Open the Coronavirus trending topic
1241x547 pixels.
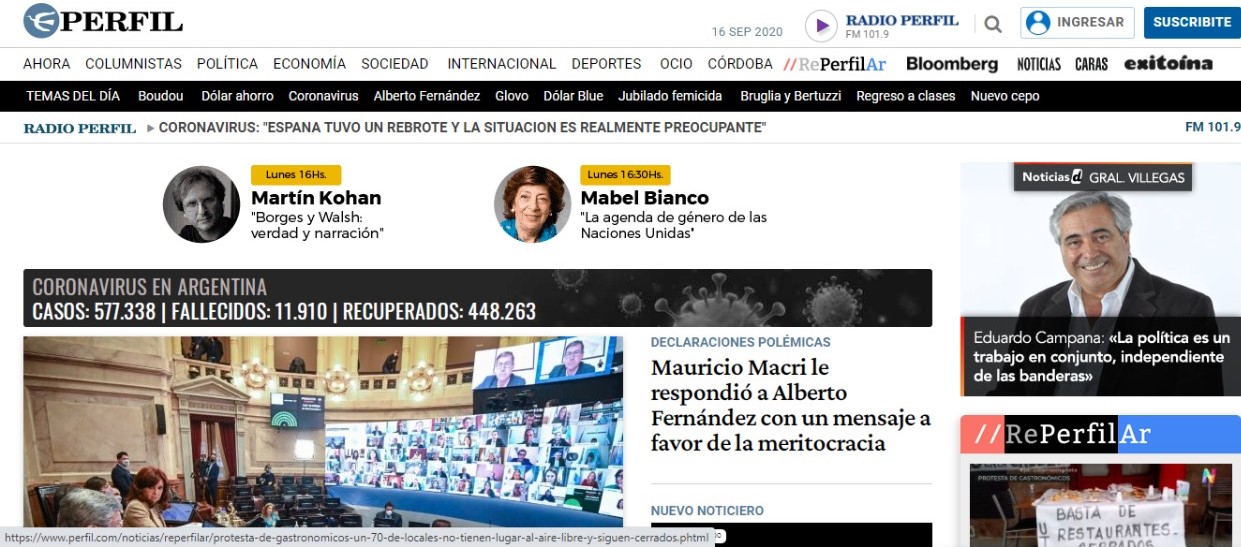(x=323, y=96)
